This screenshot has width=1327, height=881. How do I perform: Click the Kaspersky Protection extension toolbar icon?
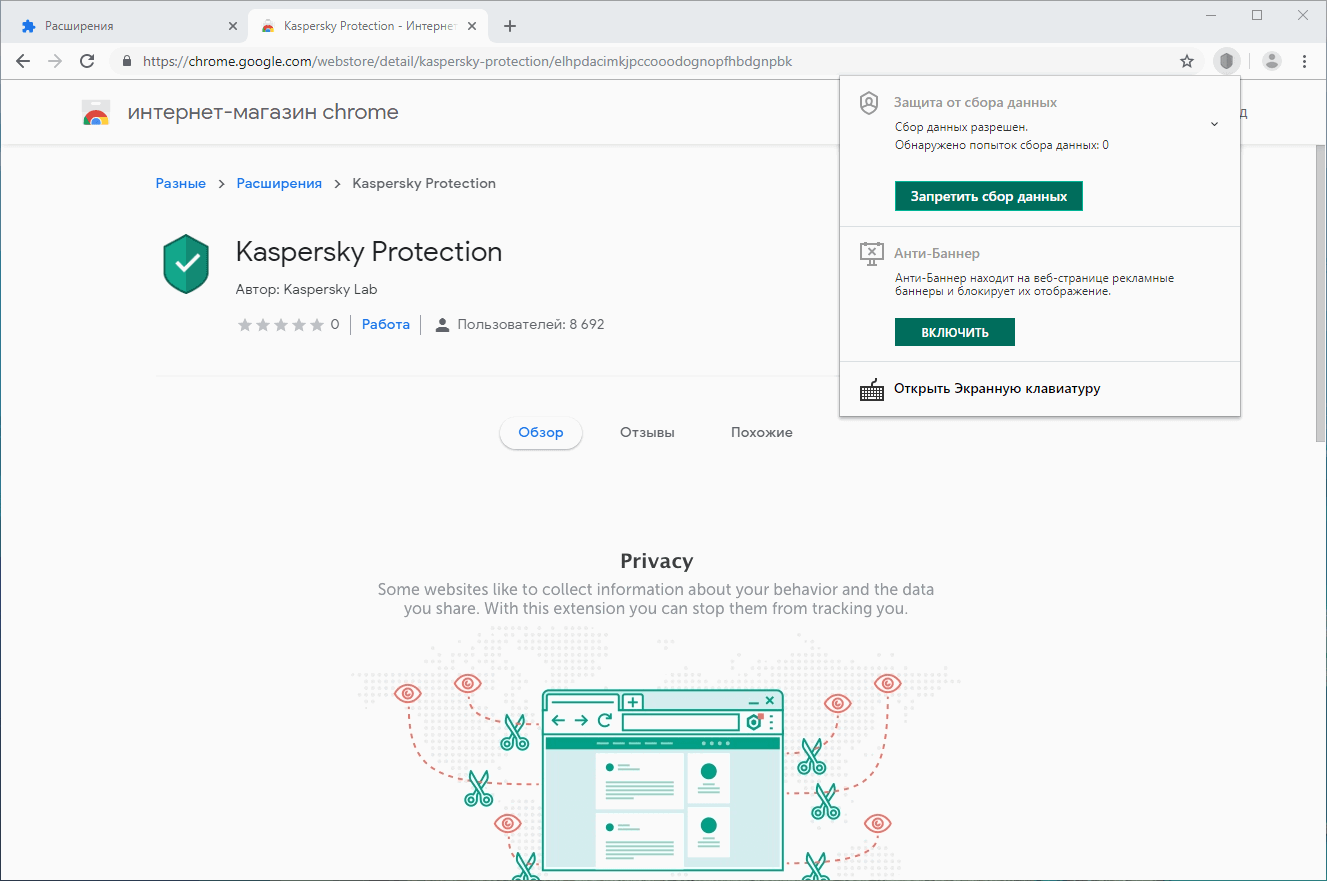tap(1226, 61)
